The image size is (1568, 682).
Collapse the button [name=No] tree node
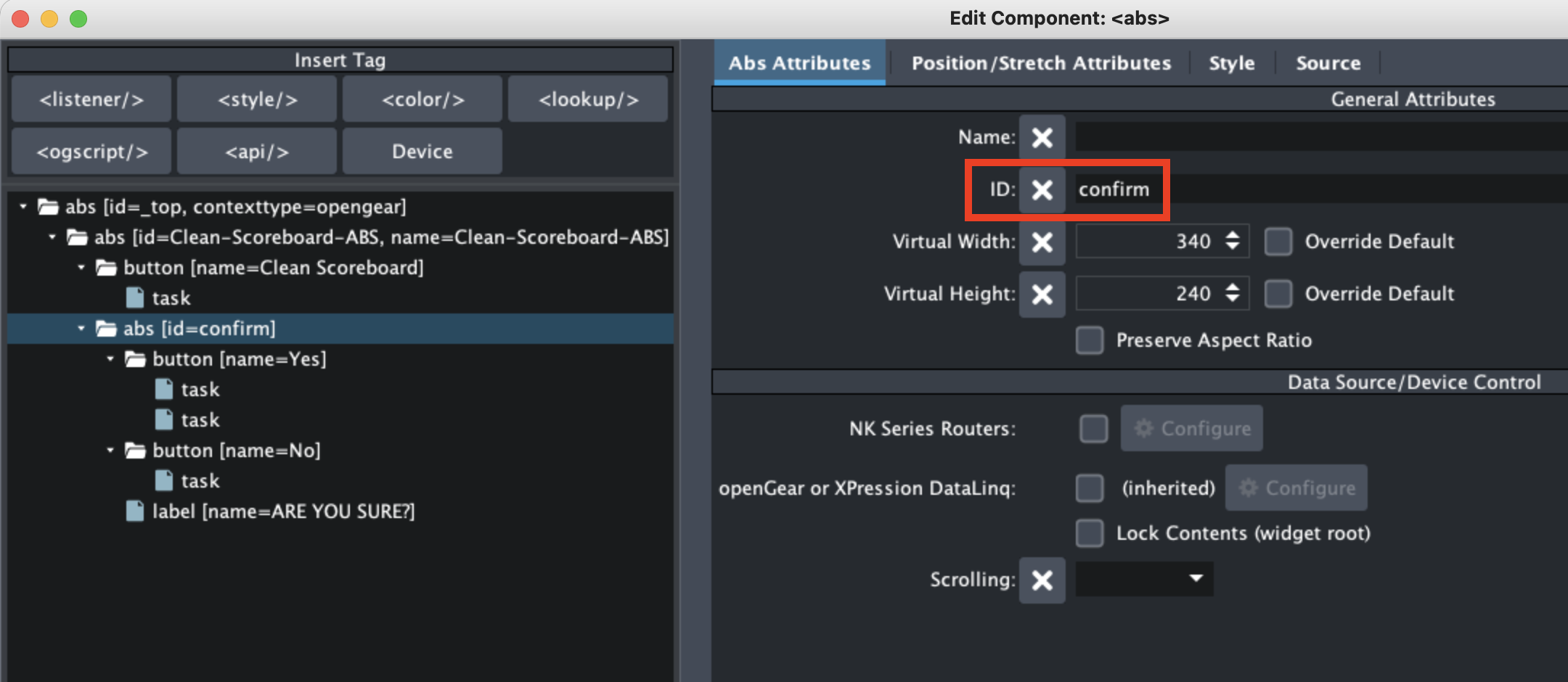coord(110,451)
